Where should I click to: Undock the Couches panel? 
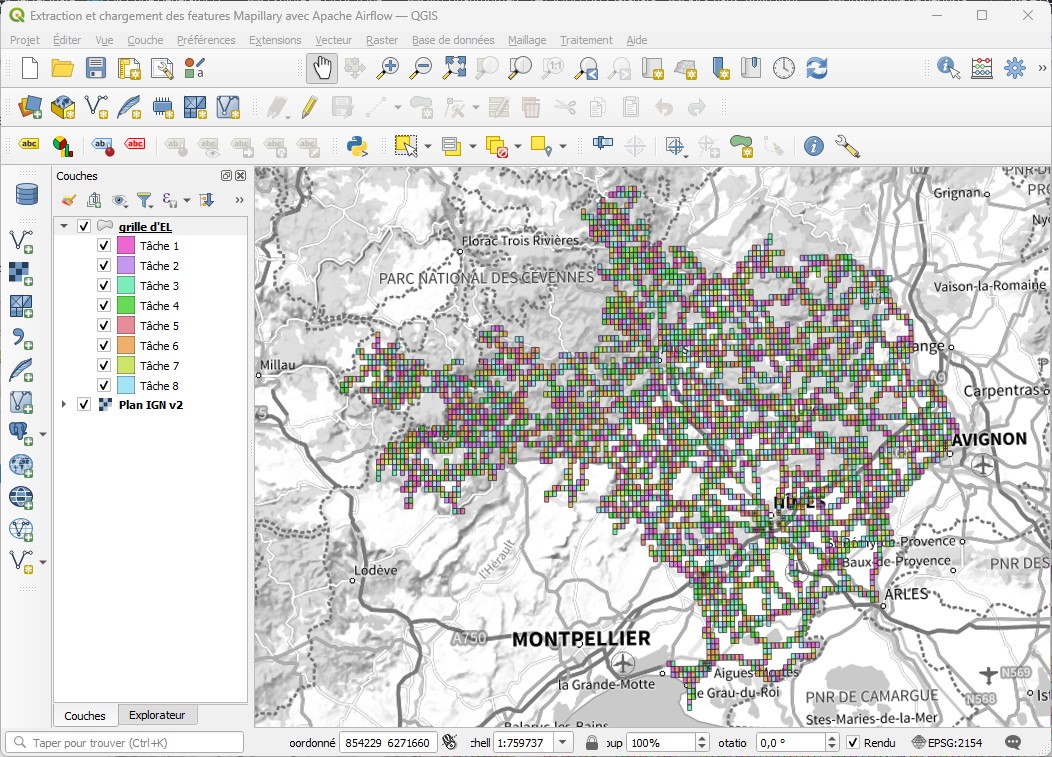point(226,176)
